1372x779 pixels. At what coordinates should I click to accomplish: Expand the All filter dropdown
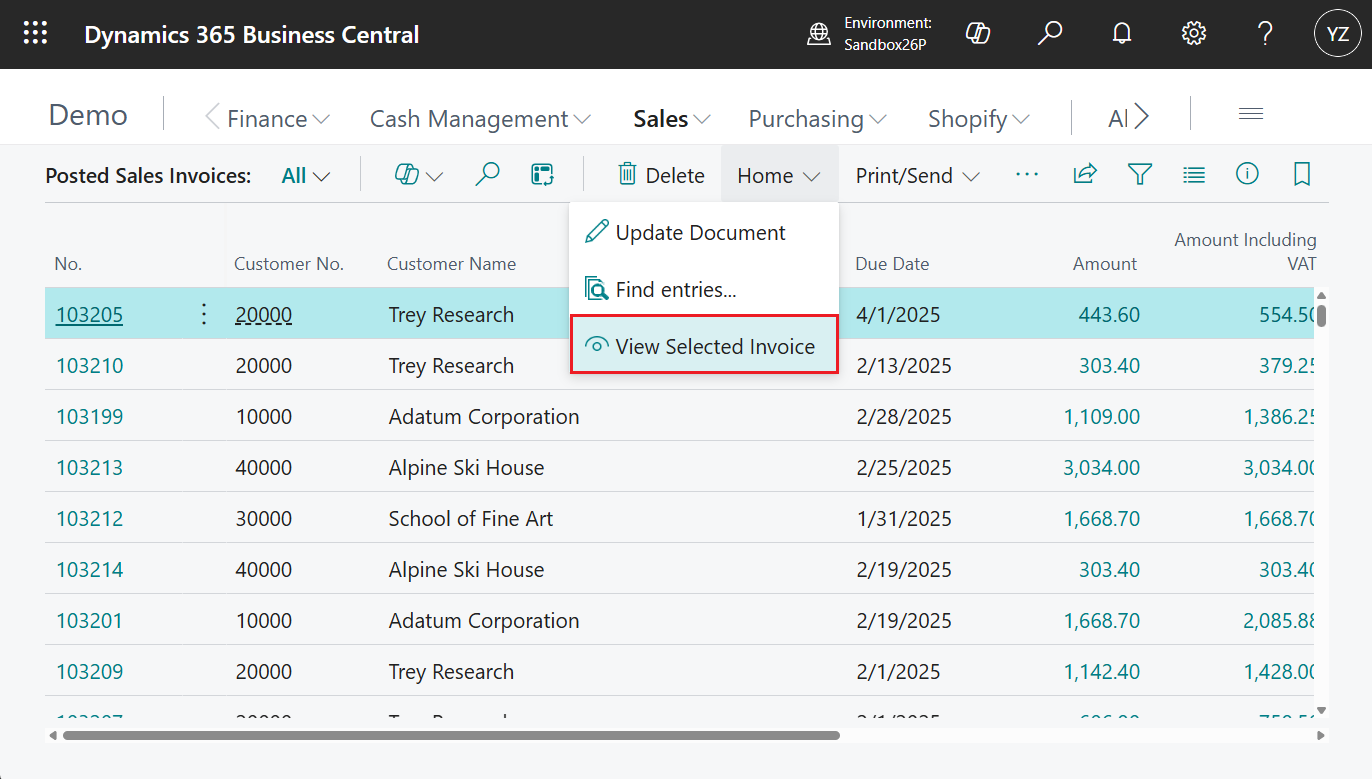click(x=304, y=174)
